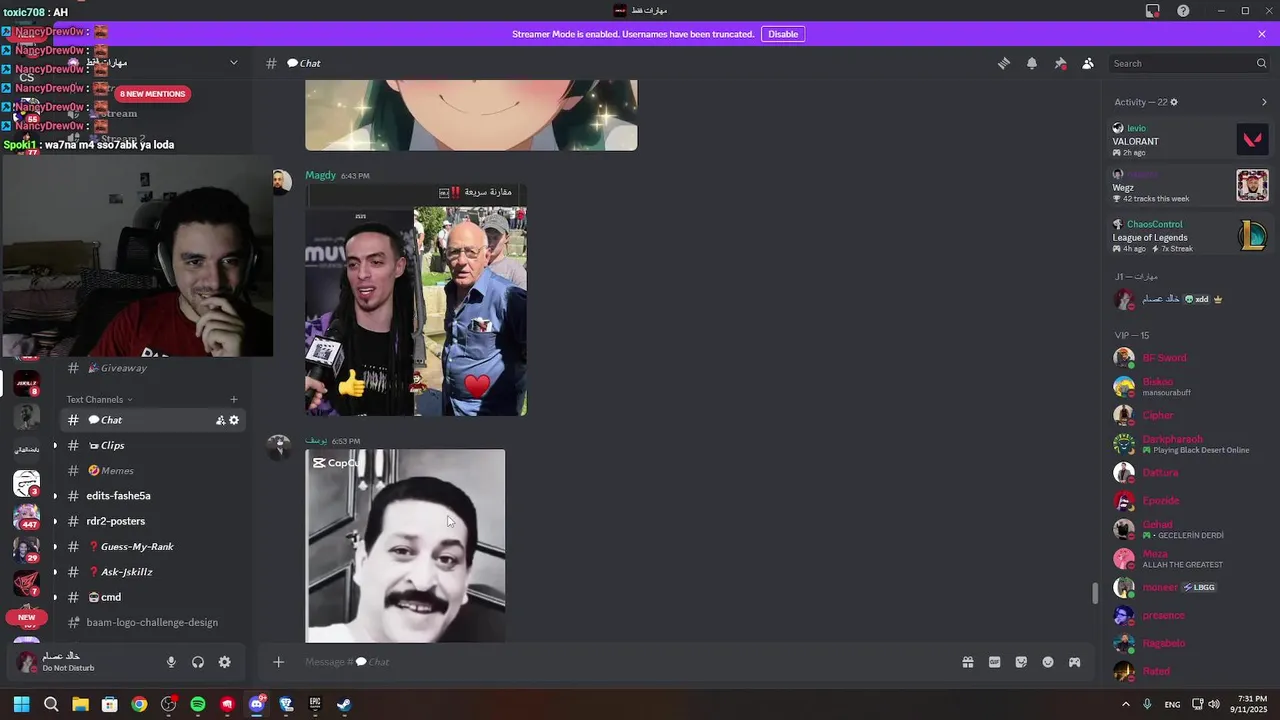Open Epic Games Launcher from taskbar
The height and width of the screenshot is (720, 1280).
tap(315, 704)
